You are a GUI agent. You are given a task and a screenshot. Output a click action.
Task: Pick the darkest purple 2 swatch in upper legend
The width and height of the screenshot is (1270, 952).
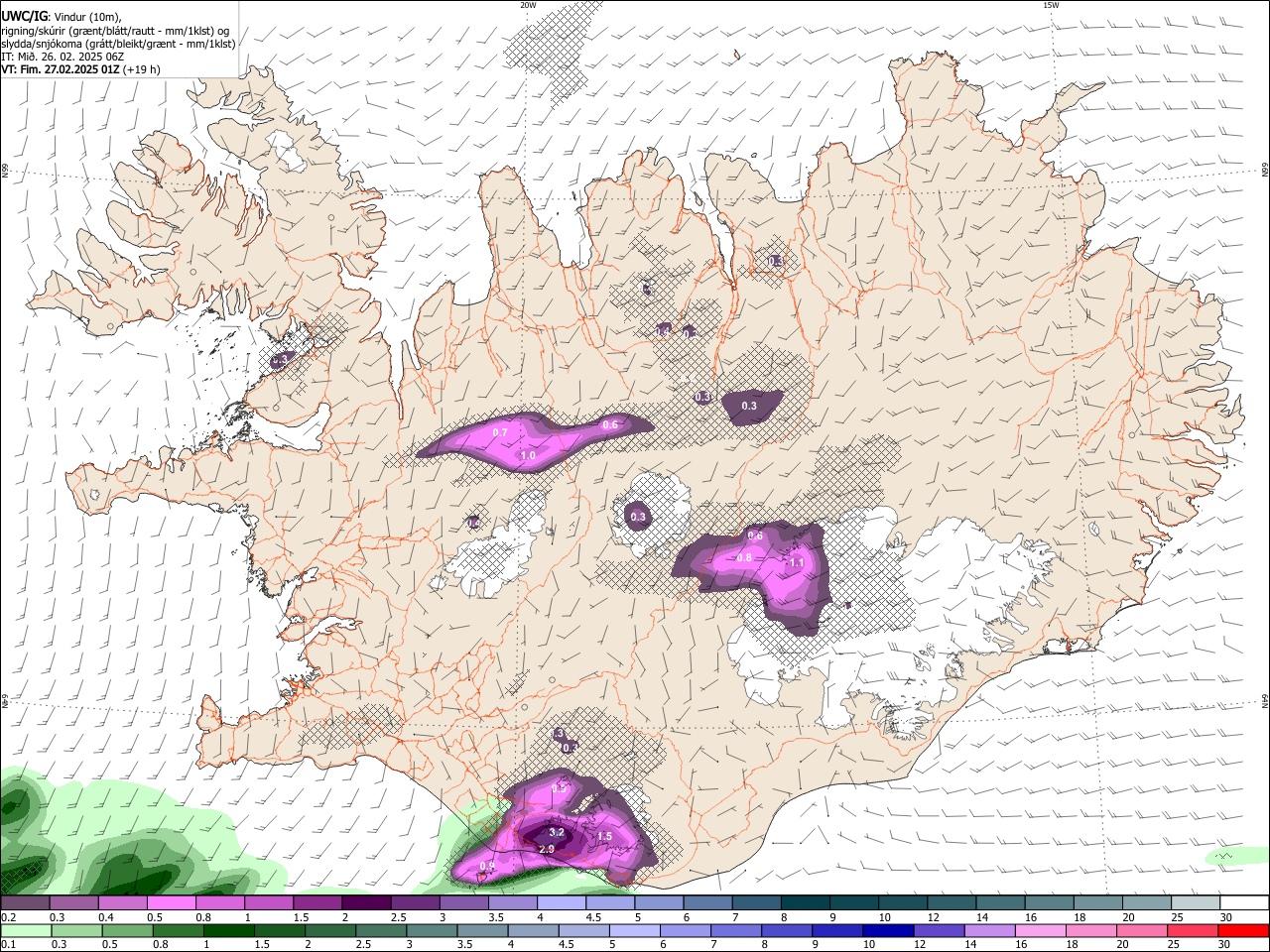point(366,903)
